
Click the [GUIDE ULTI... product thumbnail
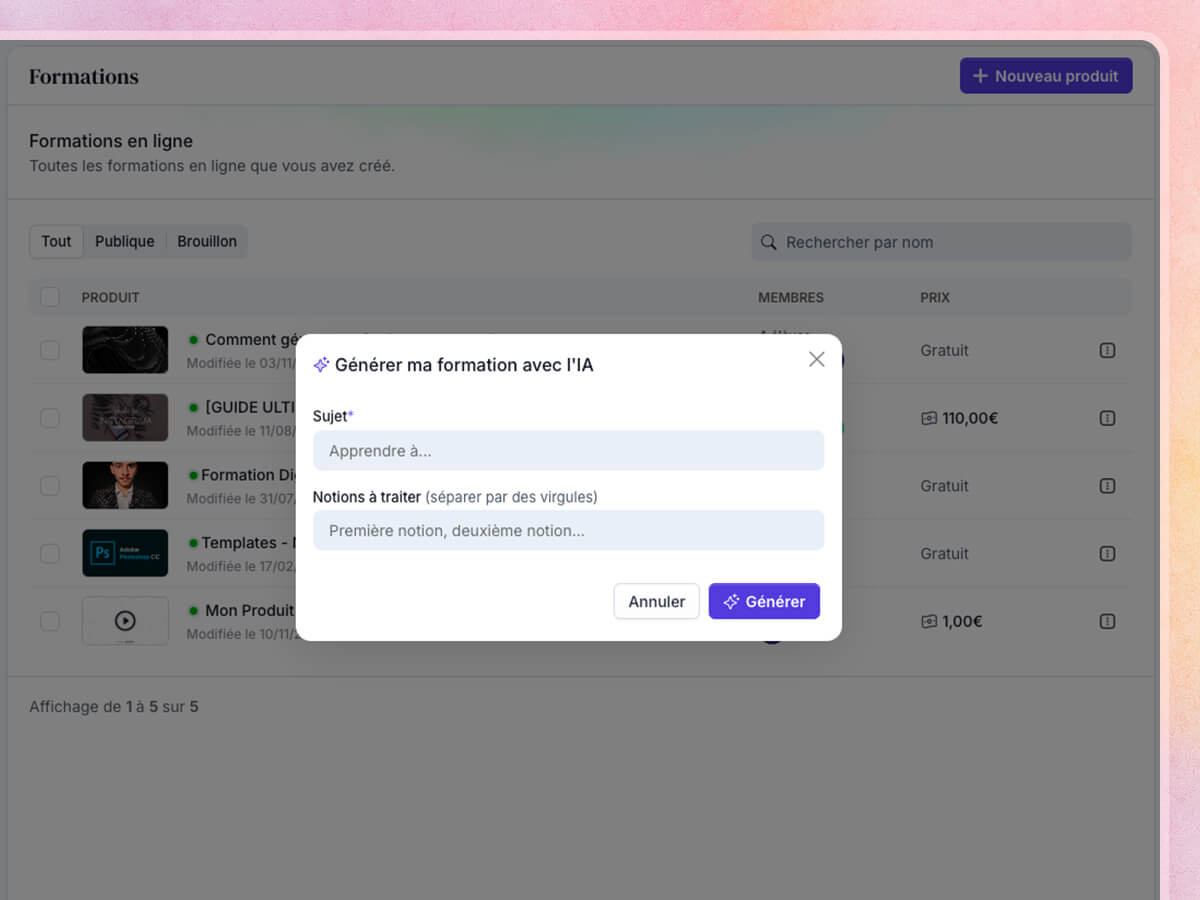pyautogui.click(x=125, y=418)
